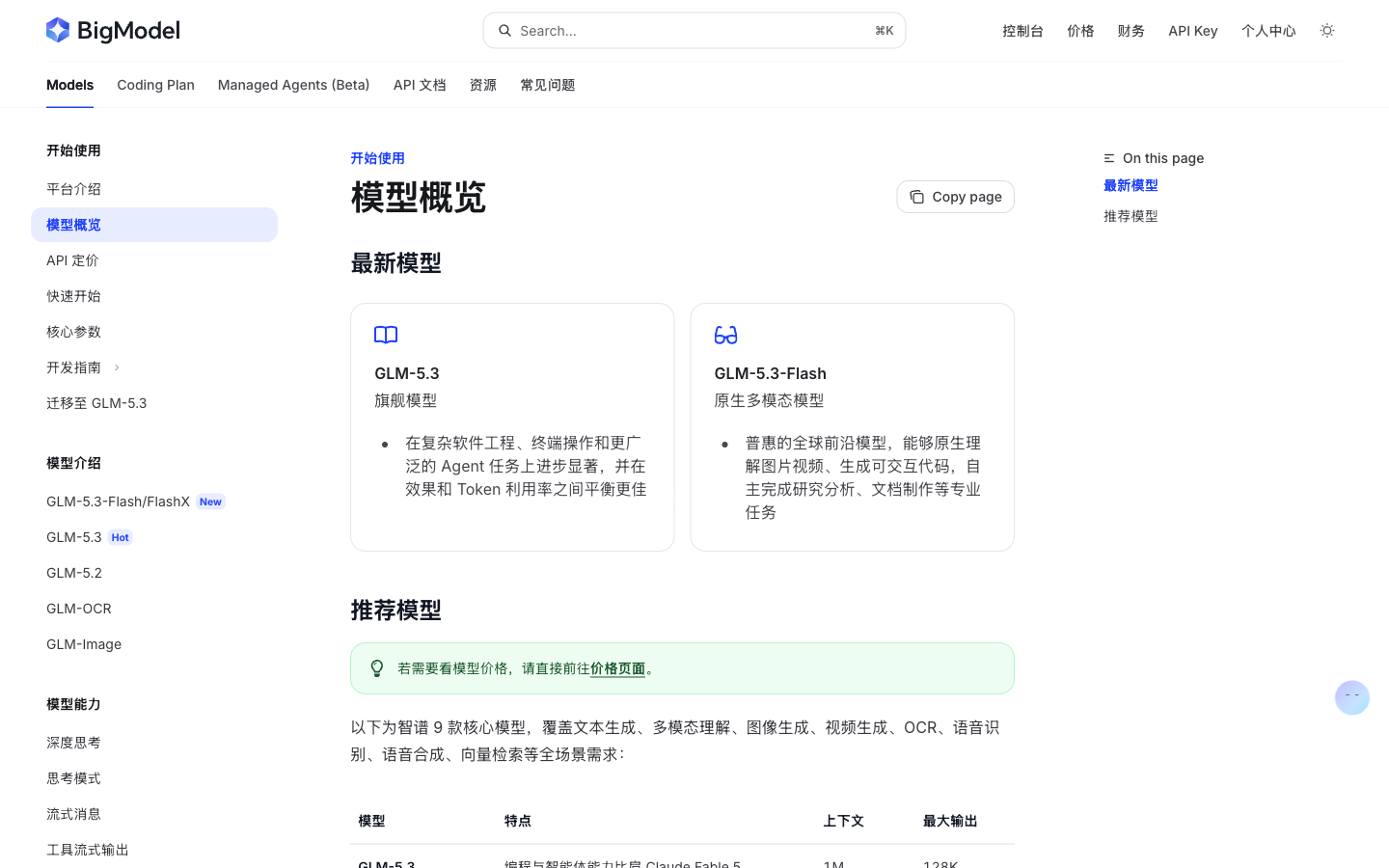The image size is (1389, 868).
Task: Expand the 开发指南 sidebar chevron
Action: 117,367
